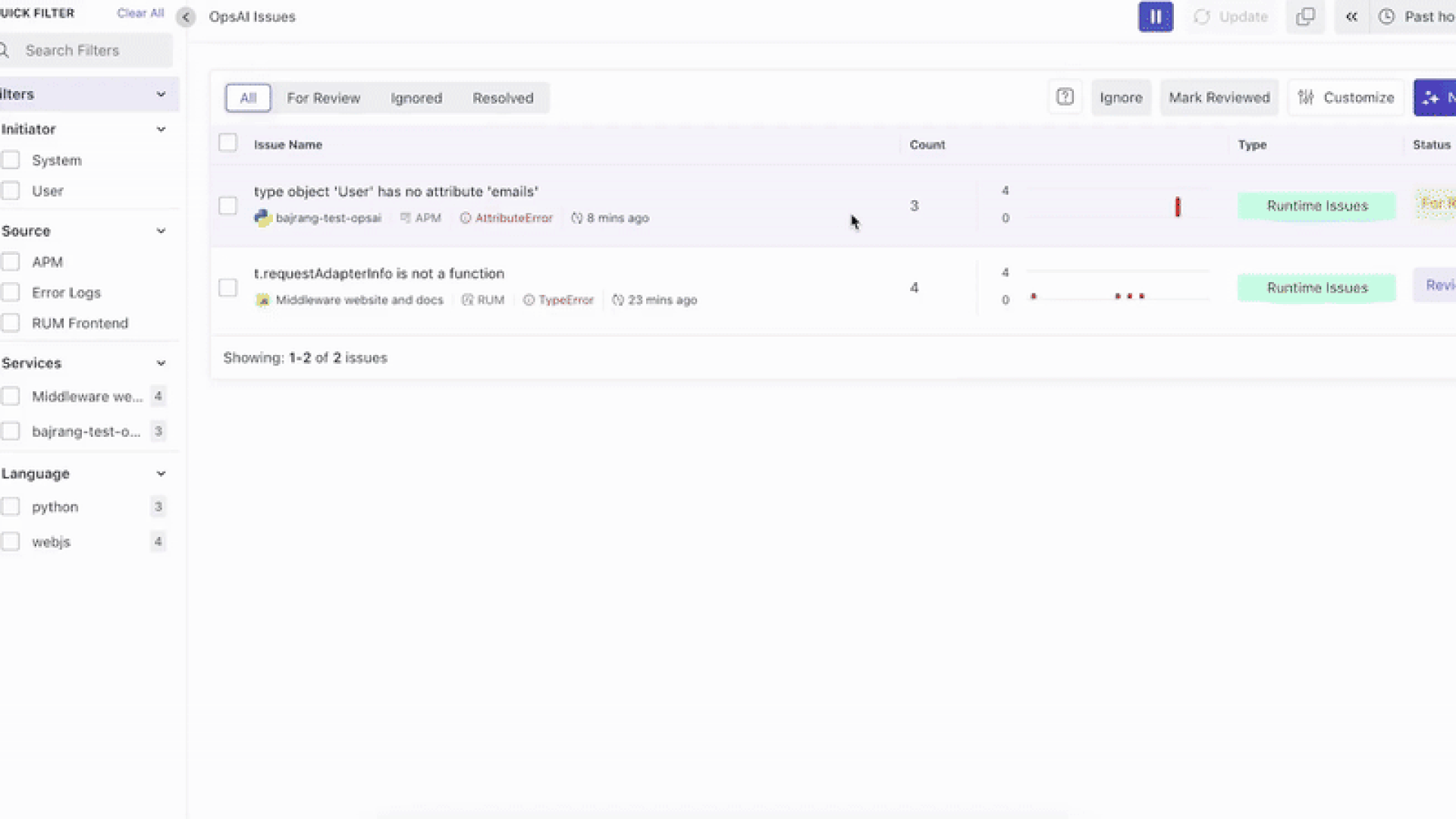Viewport: 1456px width, 819px height.
Task: Check the System initiator checkbox
Action: [x=11, y=160]
